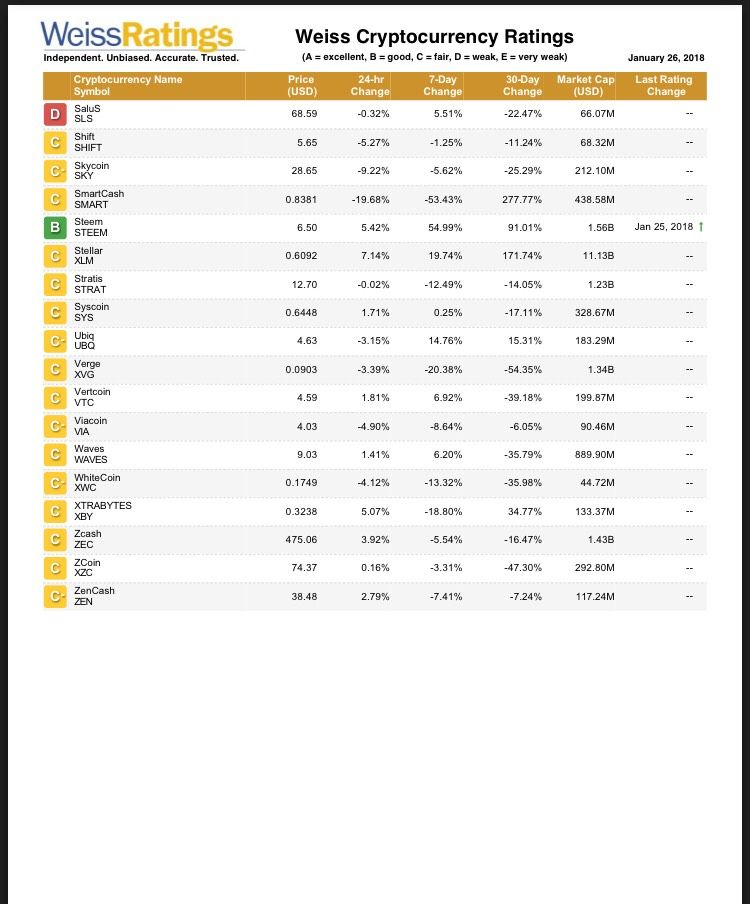Click the green B rating badge for Steem
The height and width of the screenshot is (904, 753).
(x=56, y=228)
